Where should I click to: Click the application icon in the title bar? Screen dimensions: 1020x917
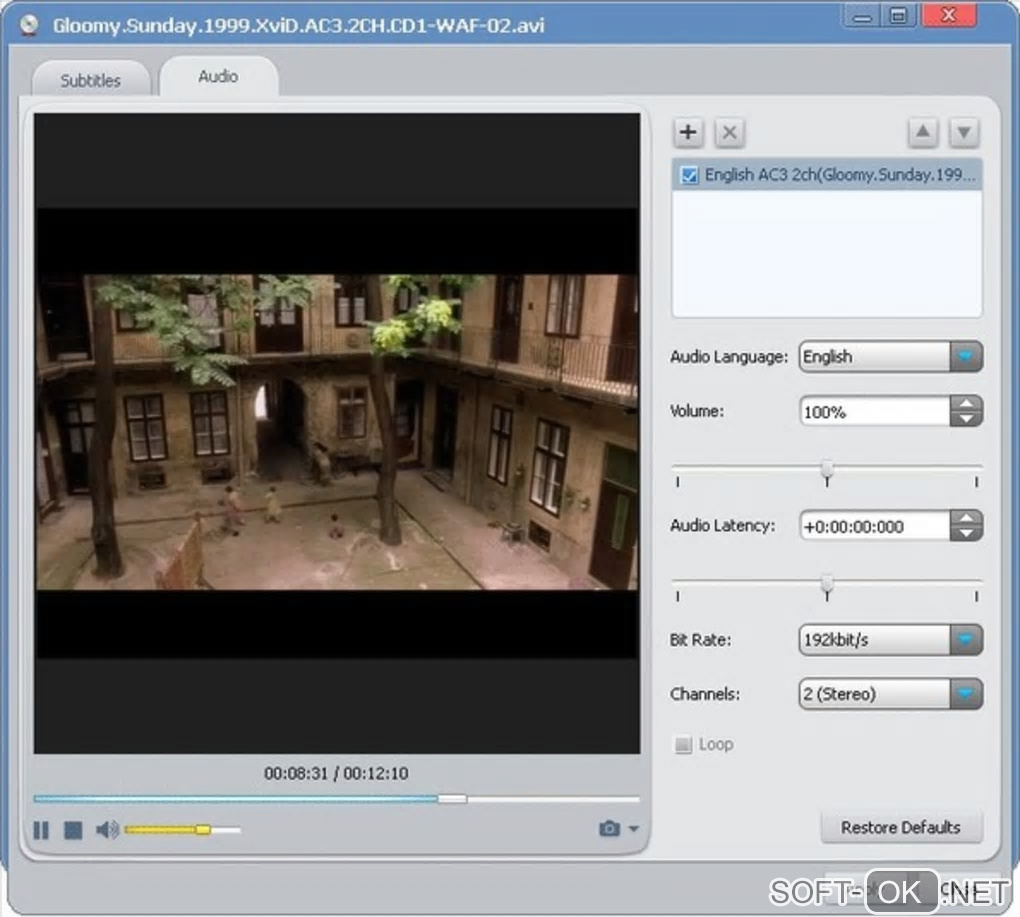coord(28,25)
